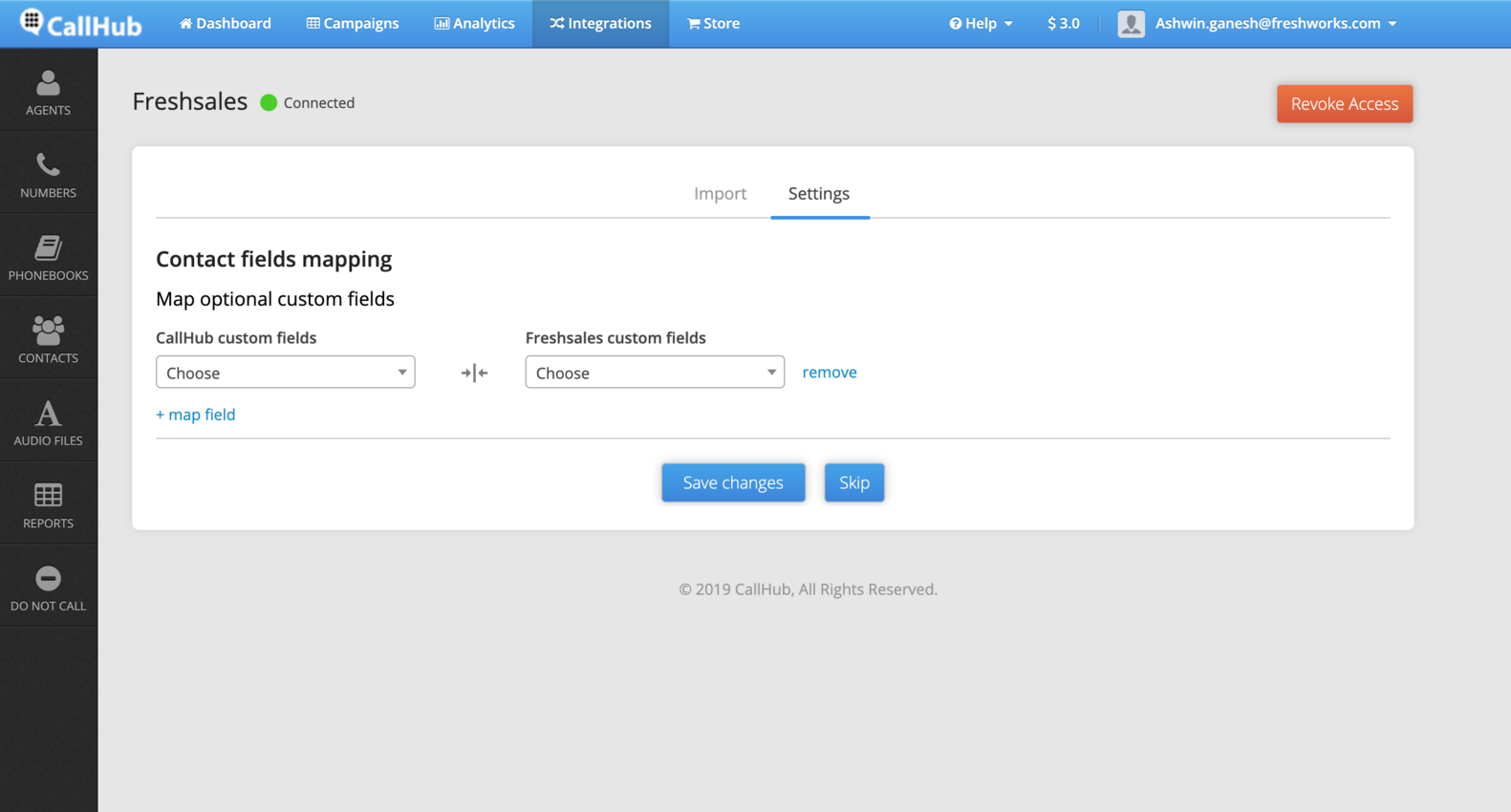Open the Agents sidebar icon
Viewport: 1511px width, 812px height.
tap(48, 84)
